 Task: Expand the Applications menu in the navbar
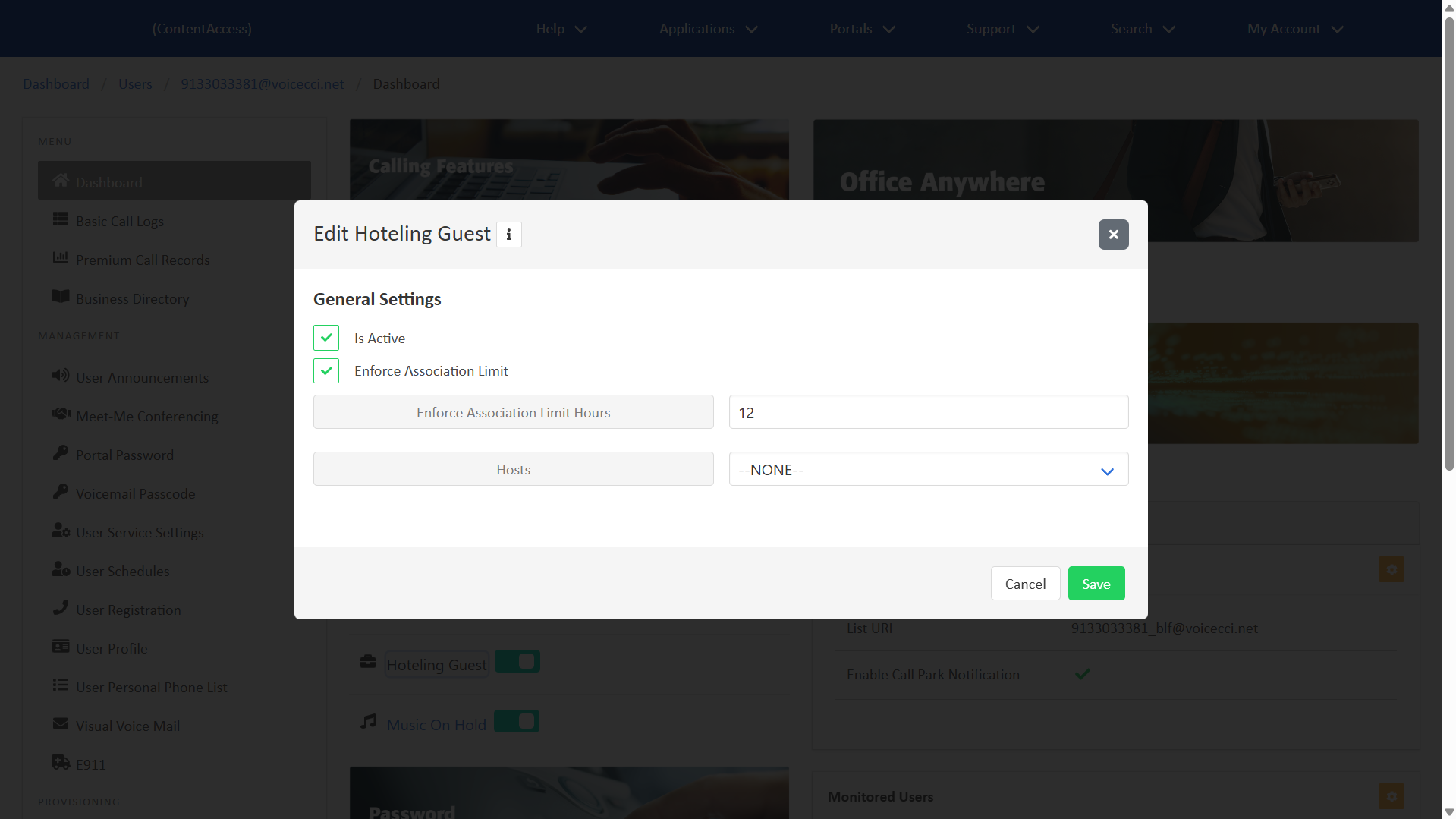click(x=708, y=29)
